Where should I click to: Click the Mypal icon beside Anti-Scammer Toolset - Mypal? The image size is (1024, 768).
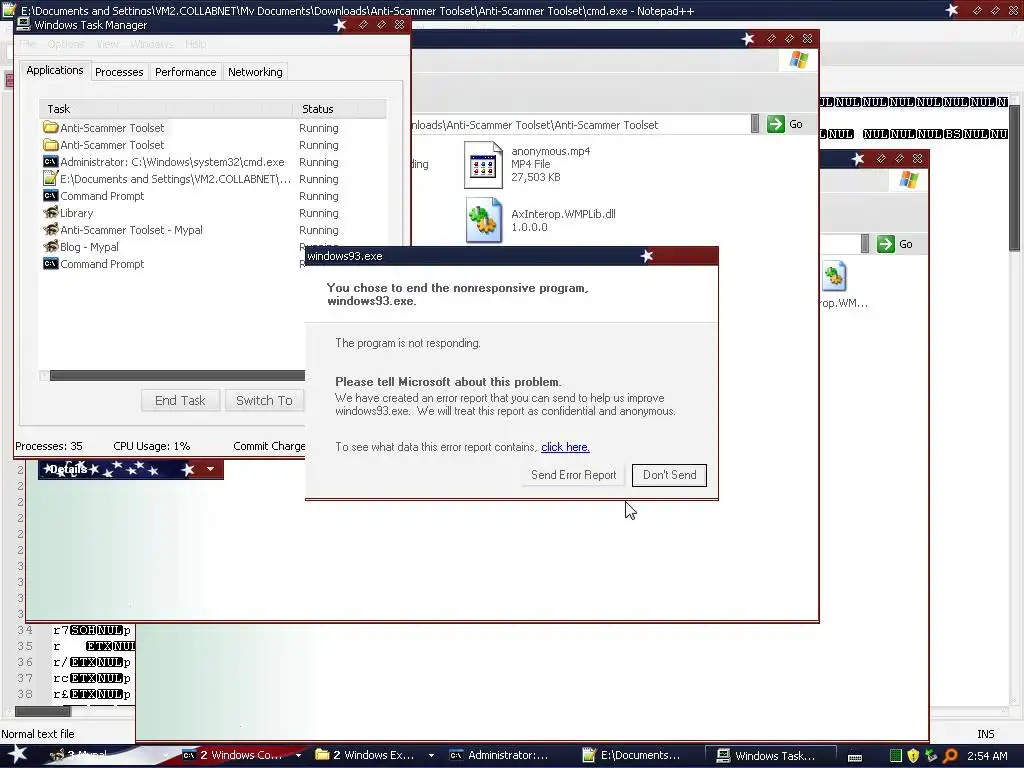click(50, 229)
